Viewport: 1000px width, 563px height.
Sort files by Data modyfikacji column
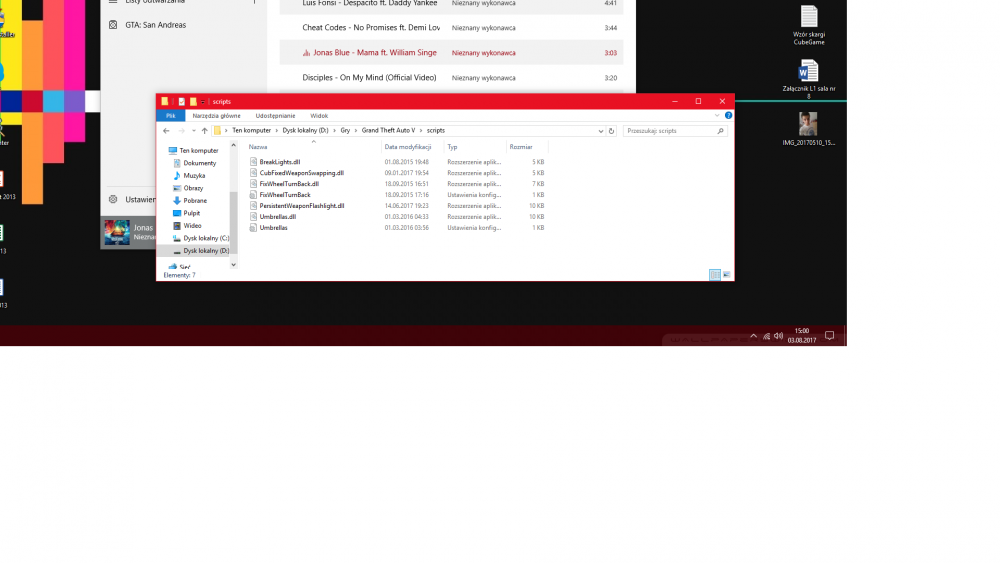click(408, 147)
